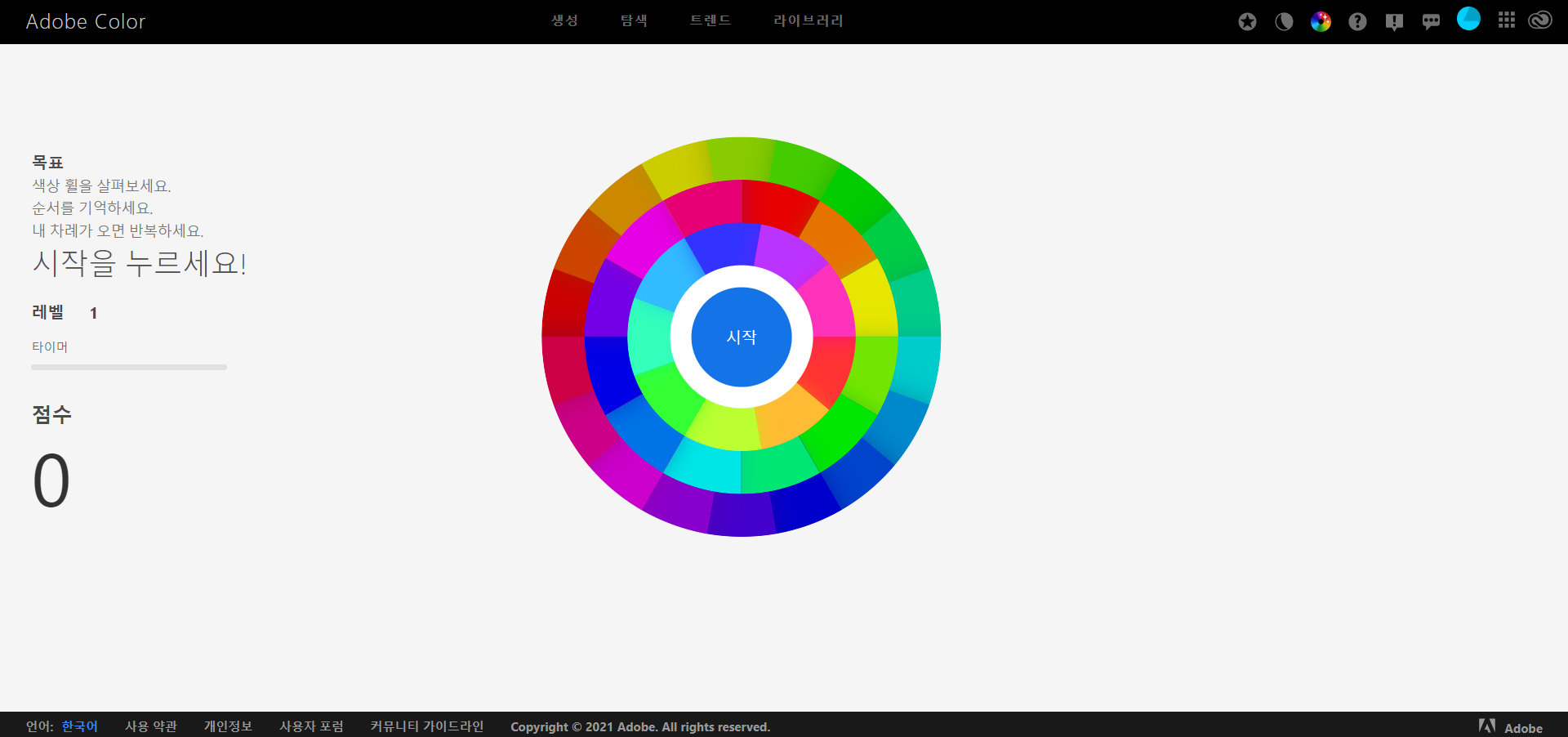1568x737 pixels.
Task: Click the Adobe Color home logo
Action: (x=86, y=22)
